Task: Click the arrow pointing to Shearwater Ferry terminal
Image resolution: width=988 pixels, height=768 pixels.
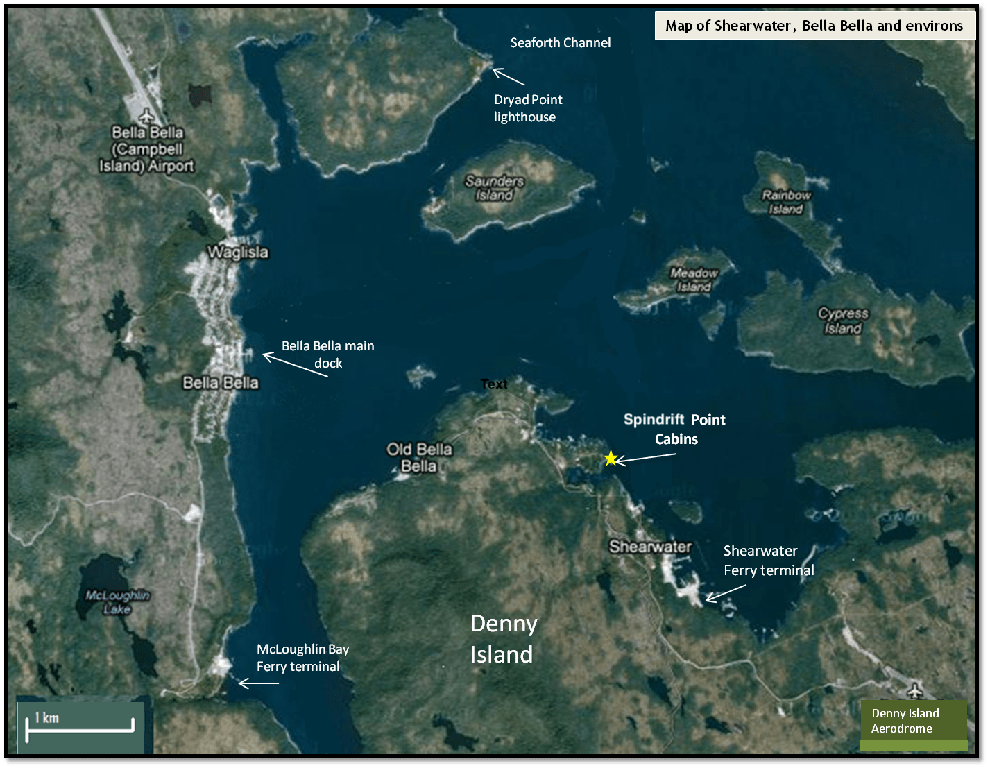Action: (724, 591)
